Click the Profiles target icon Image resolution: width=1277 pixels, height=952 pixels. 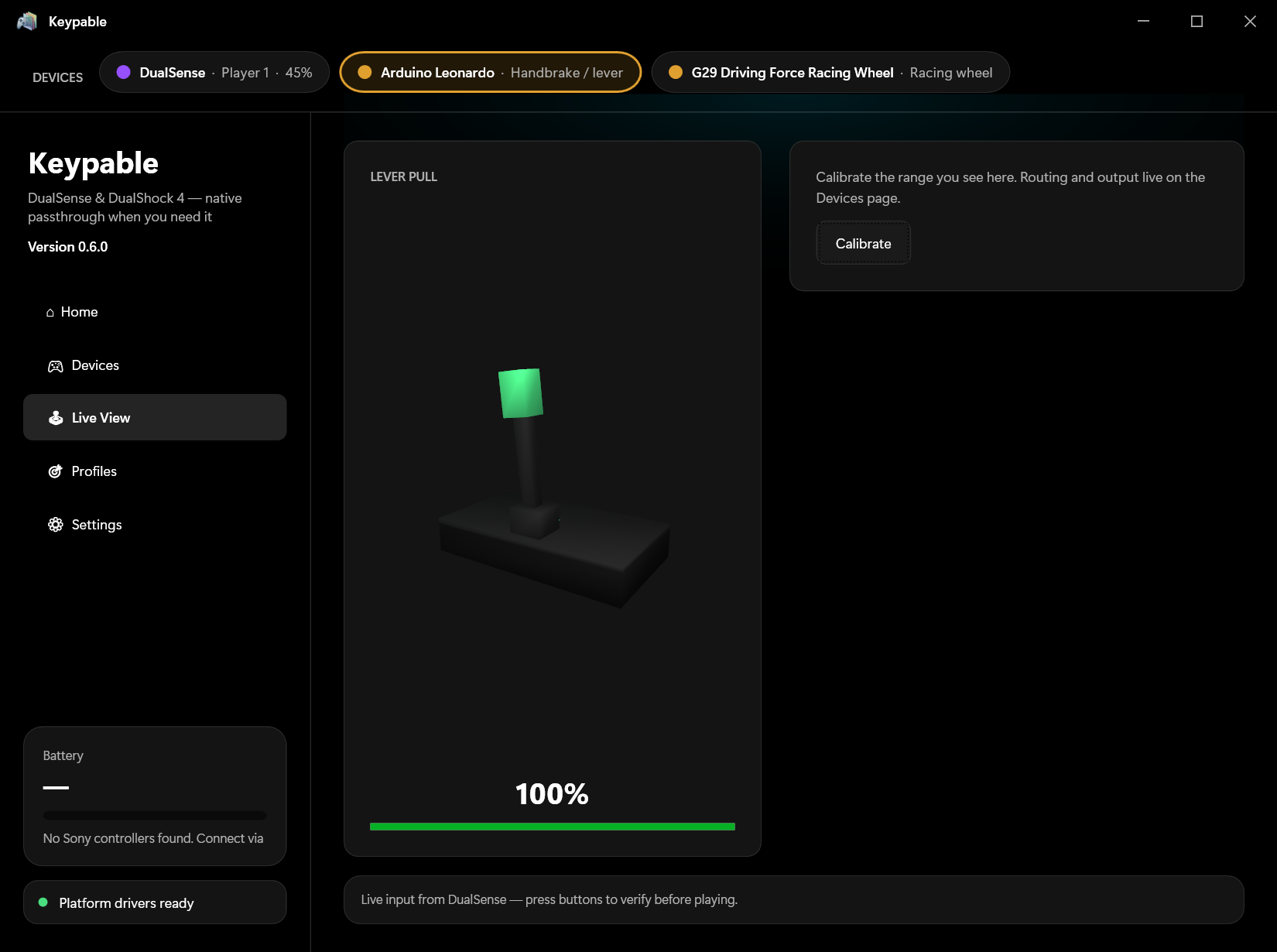pyautogui.click(x=56, y=471)
